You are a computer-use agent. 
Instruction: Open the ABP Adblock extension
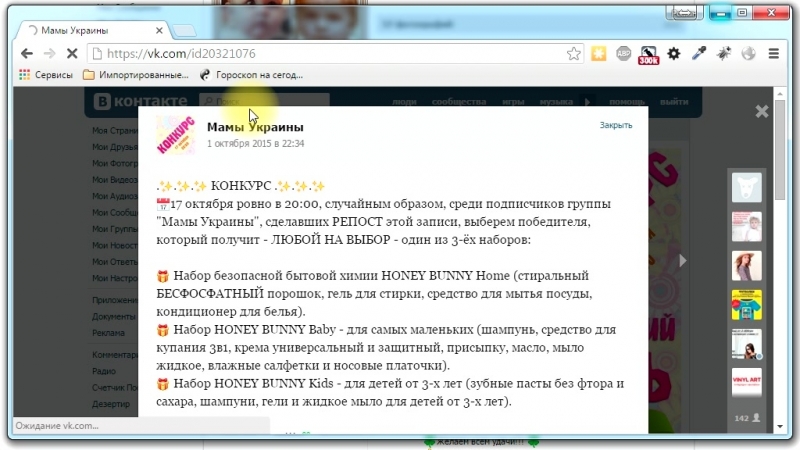(x=623, y=53)
